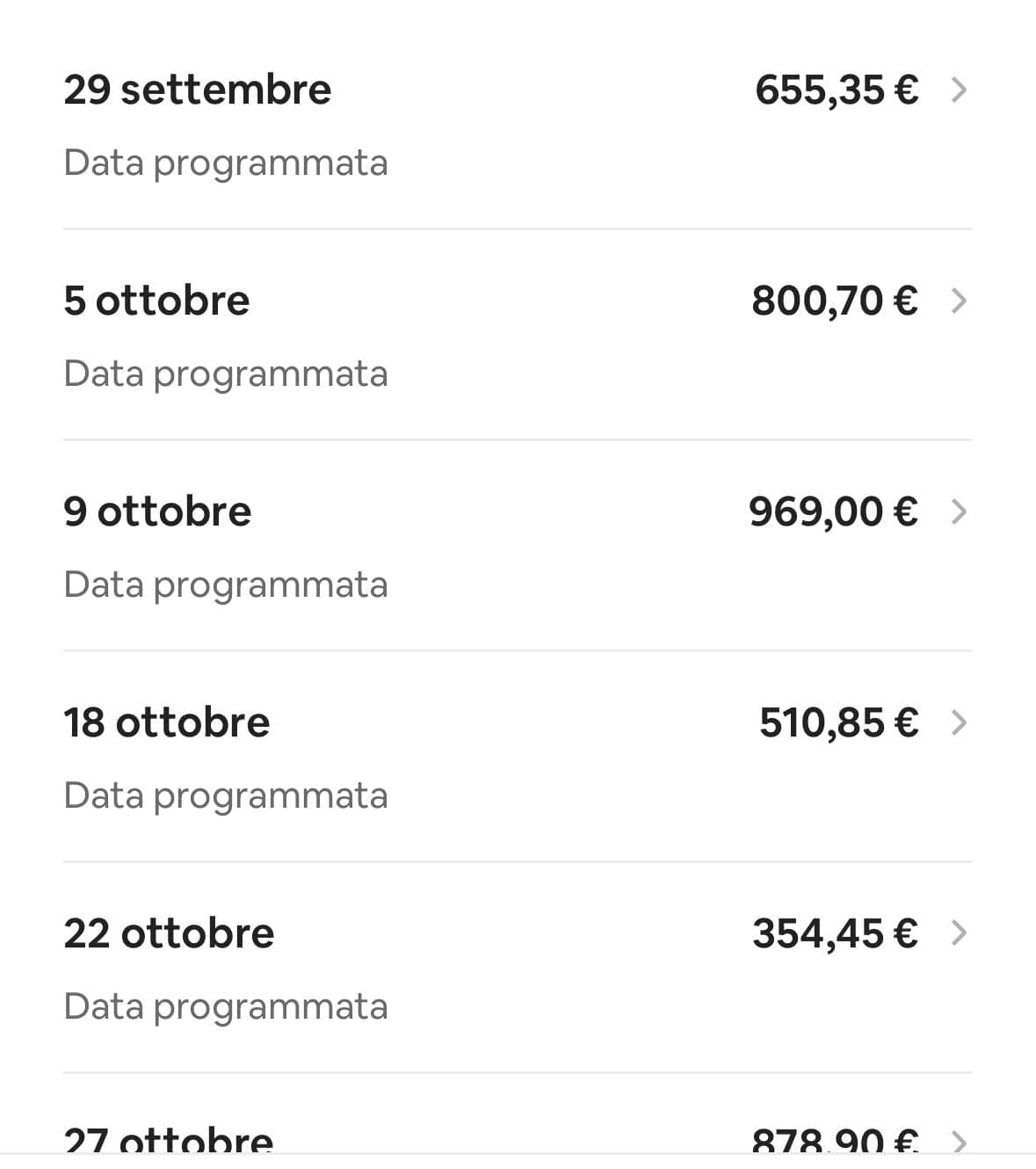This screenshot has height=1169, width=1036.
Task: Open the 29 settembre payout date
Action: (197, 90)
